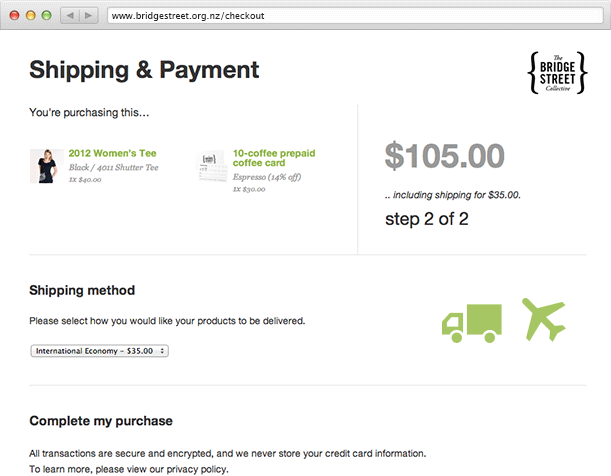Viewport: 611px width, 476px height.
Task: Click the Women's Tee product thumbnail
Action: tap(47, 166)
